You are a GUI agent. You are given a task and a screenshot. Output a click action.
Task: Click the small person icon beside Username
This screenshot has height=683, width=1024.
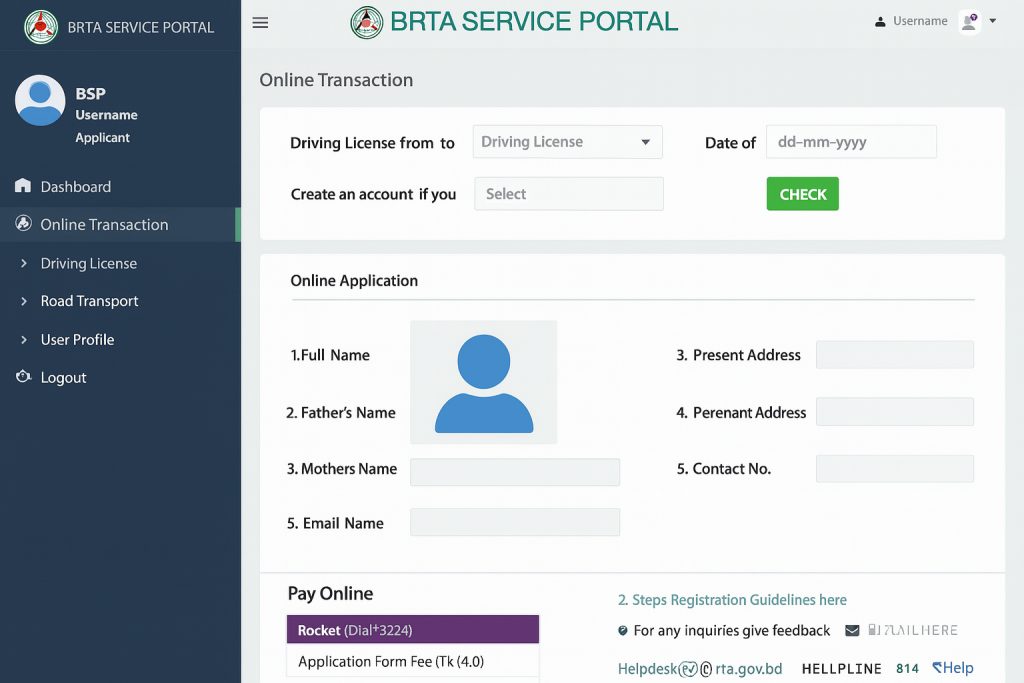click(x=880, y=22)
